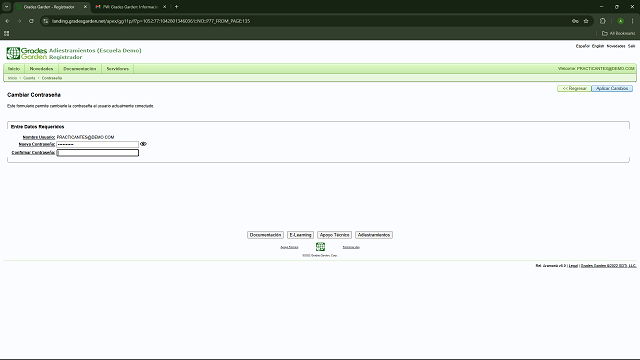Click the Aplicar Cambios button
Image resolution: width=640 pixels, height=360 pixels.
point(612,89)
